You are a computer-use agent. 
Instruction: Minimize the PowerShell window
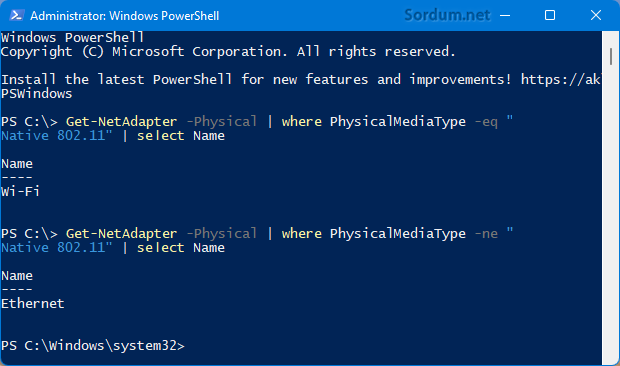tap(505, 15)
